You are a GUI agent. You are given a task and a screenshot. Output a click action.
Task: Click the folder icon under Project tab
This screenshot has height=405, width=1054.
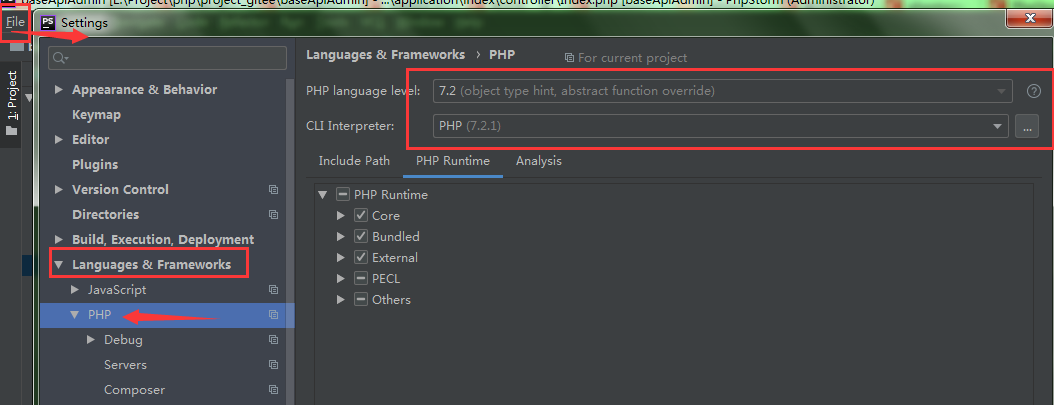tap(11, 130)
